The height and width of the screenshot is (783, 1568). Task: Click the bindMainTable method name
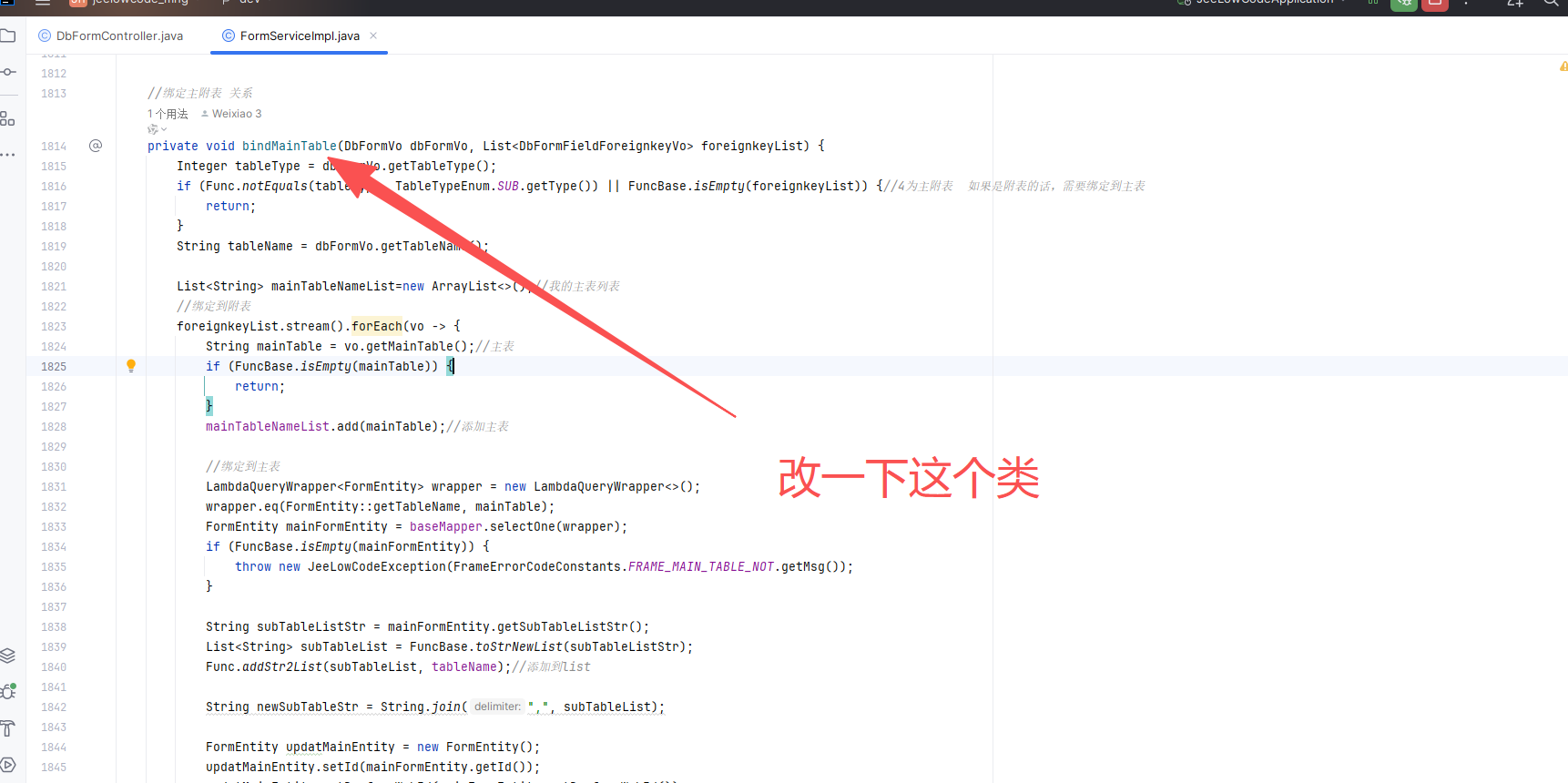(289, 146)
